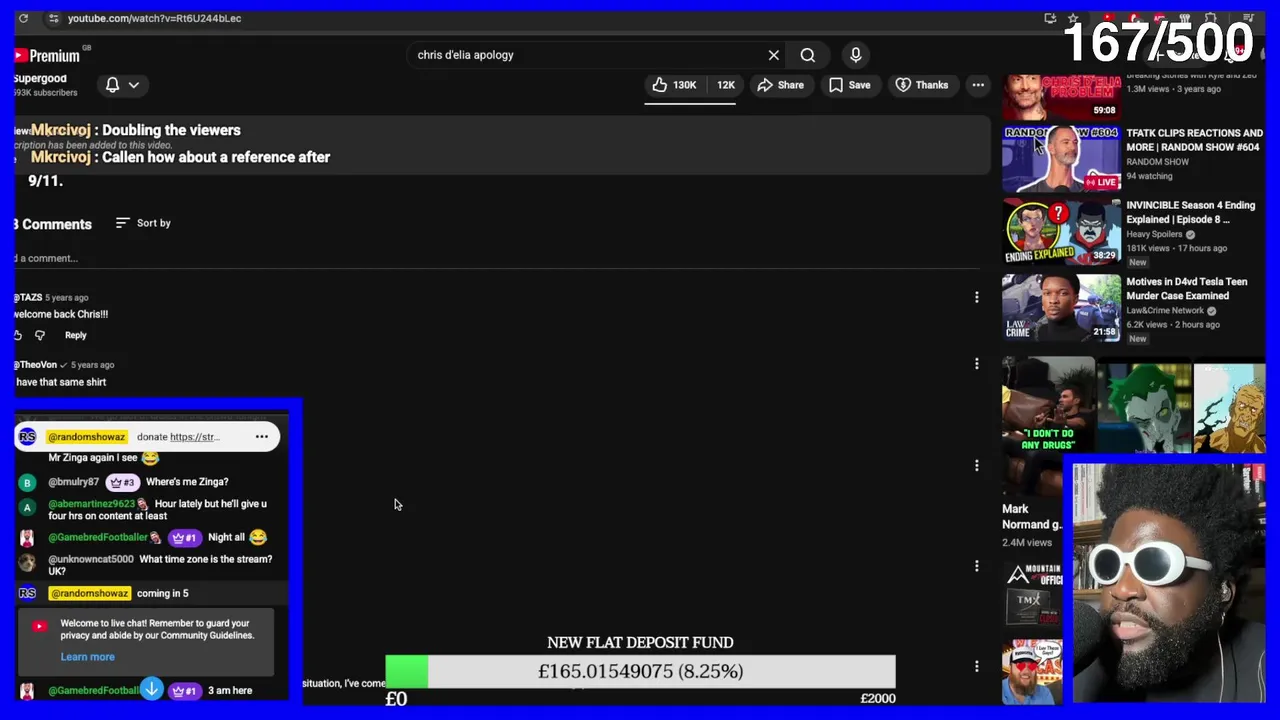Open the donate link in pinned chat
1280x720 pixels.
tap(194, 437)
